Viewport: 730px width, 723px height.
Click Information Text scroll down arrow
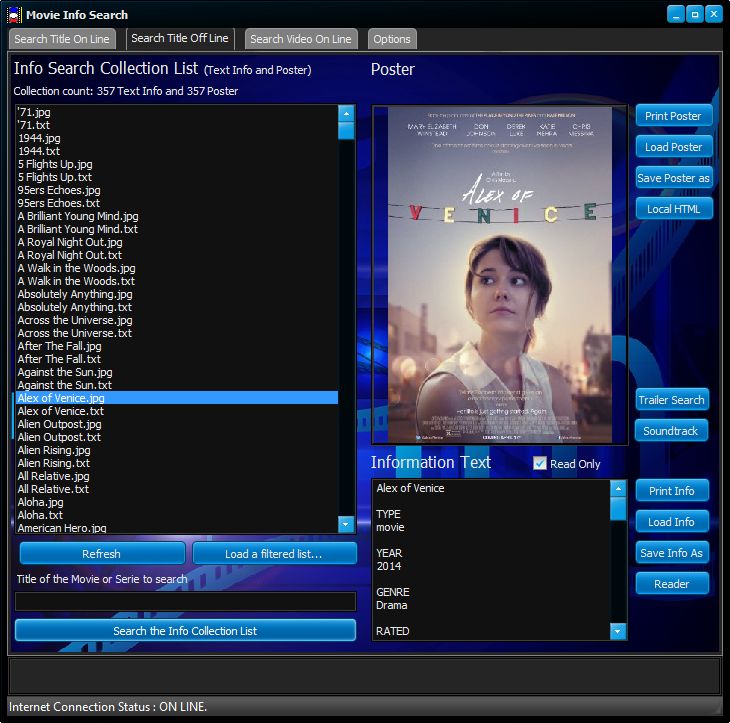pos(618,631)
